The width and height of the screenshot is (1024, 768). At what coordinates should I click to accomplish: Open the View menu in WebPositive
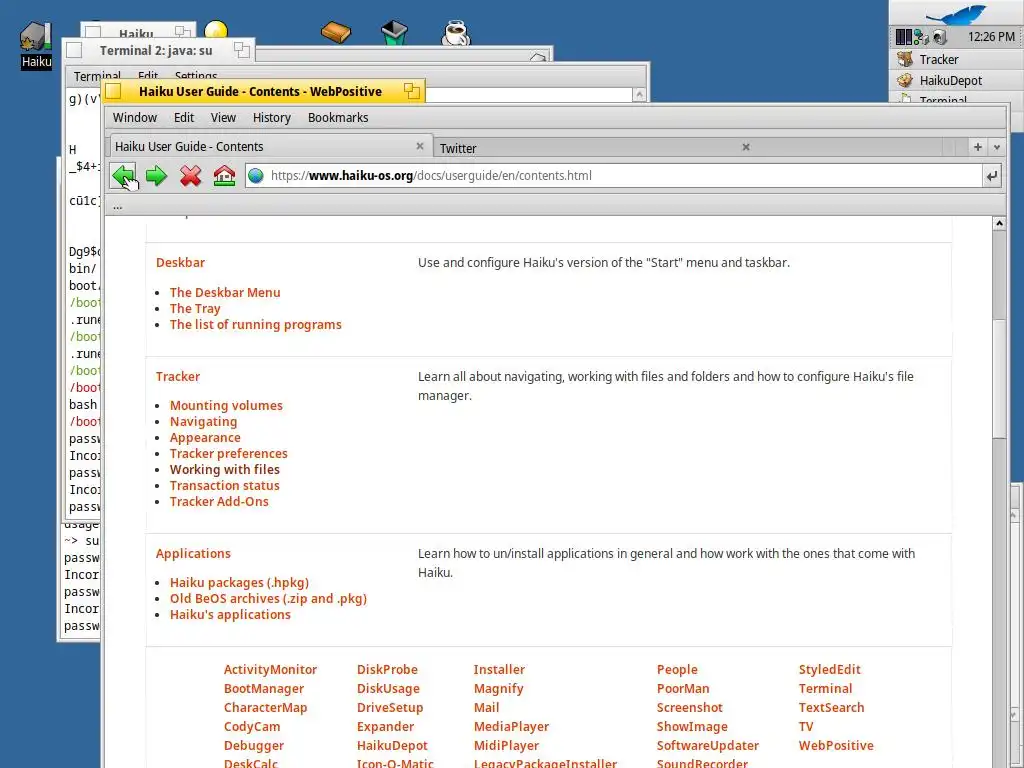223,118
